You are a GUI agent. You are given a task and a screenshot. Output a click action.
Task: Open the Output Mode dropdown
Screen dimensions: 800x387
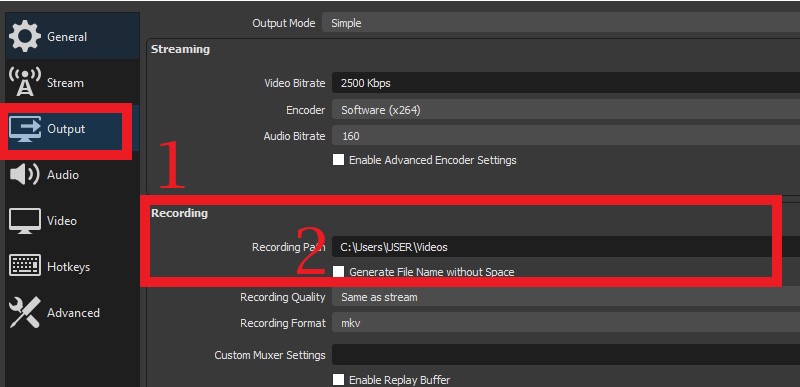tap(561, 23)
